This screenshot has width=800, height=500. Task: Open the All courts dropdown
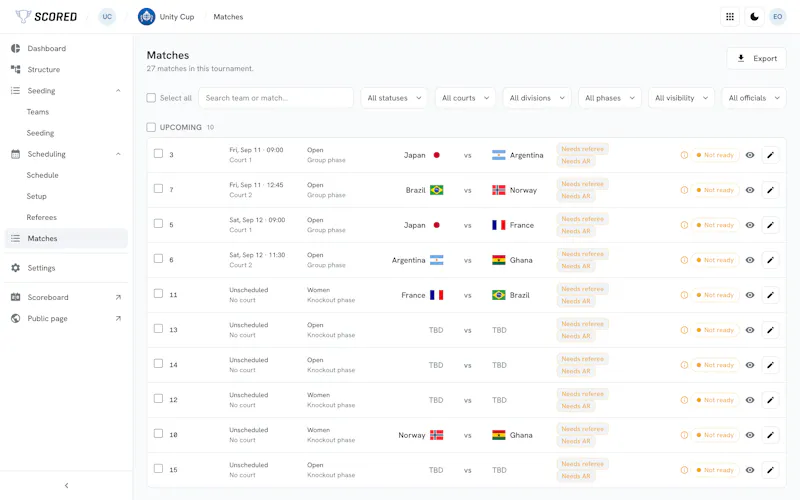465,98
